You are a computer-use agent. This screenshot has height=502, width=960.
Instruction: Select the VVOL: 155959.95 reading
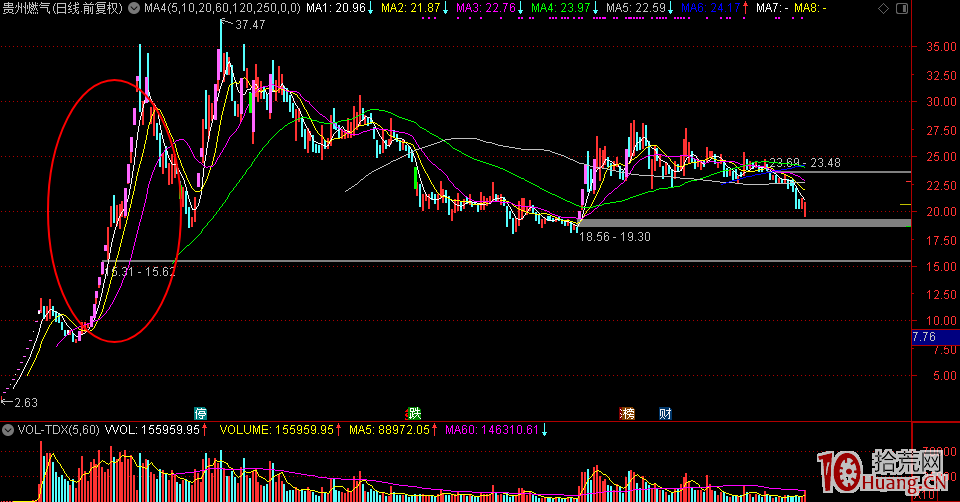point(152,430)
